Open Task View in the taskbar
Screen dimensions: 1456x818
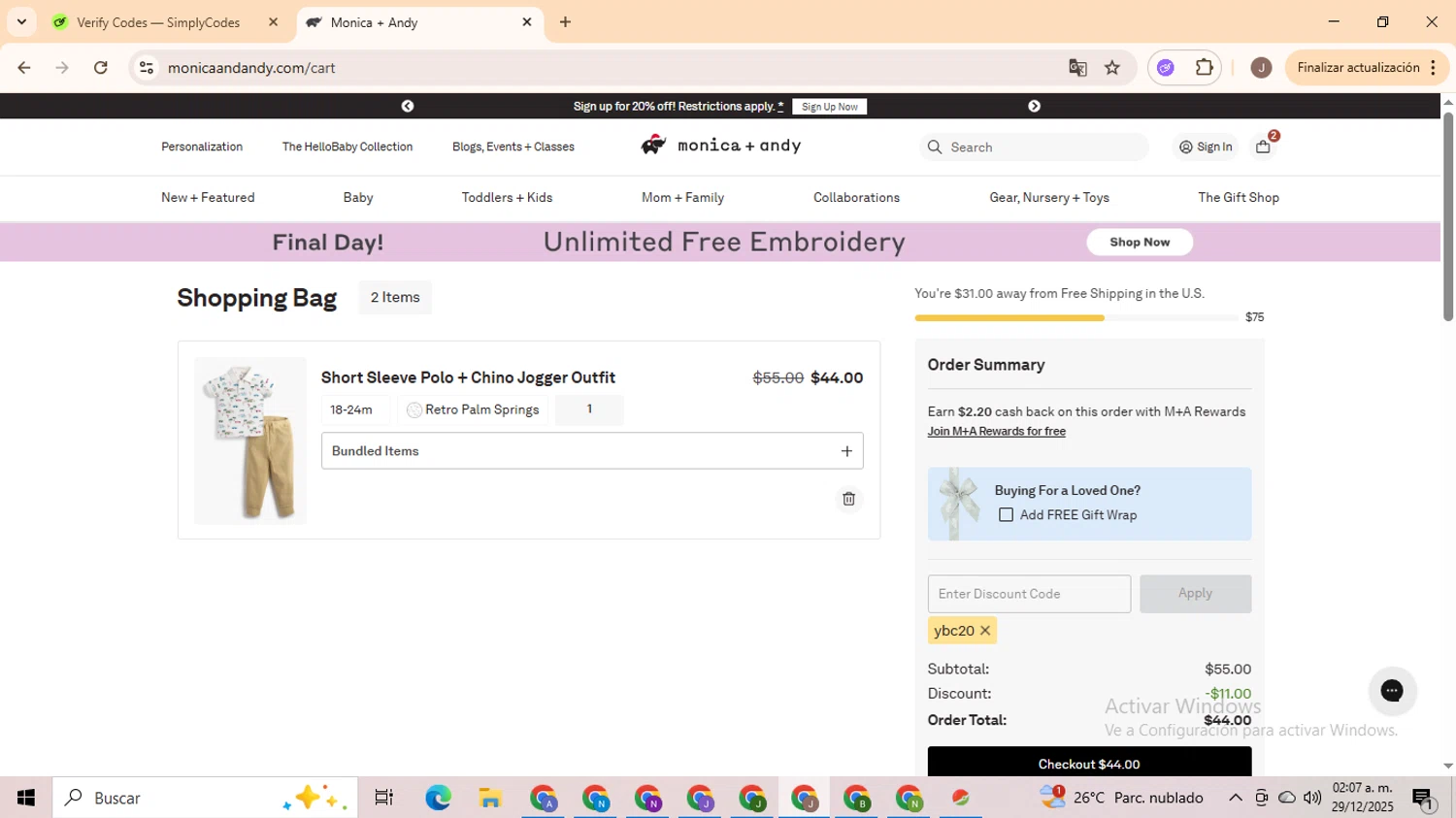point(383,798)
